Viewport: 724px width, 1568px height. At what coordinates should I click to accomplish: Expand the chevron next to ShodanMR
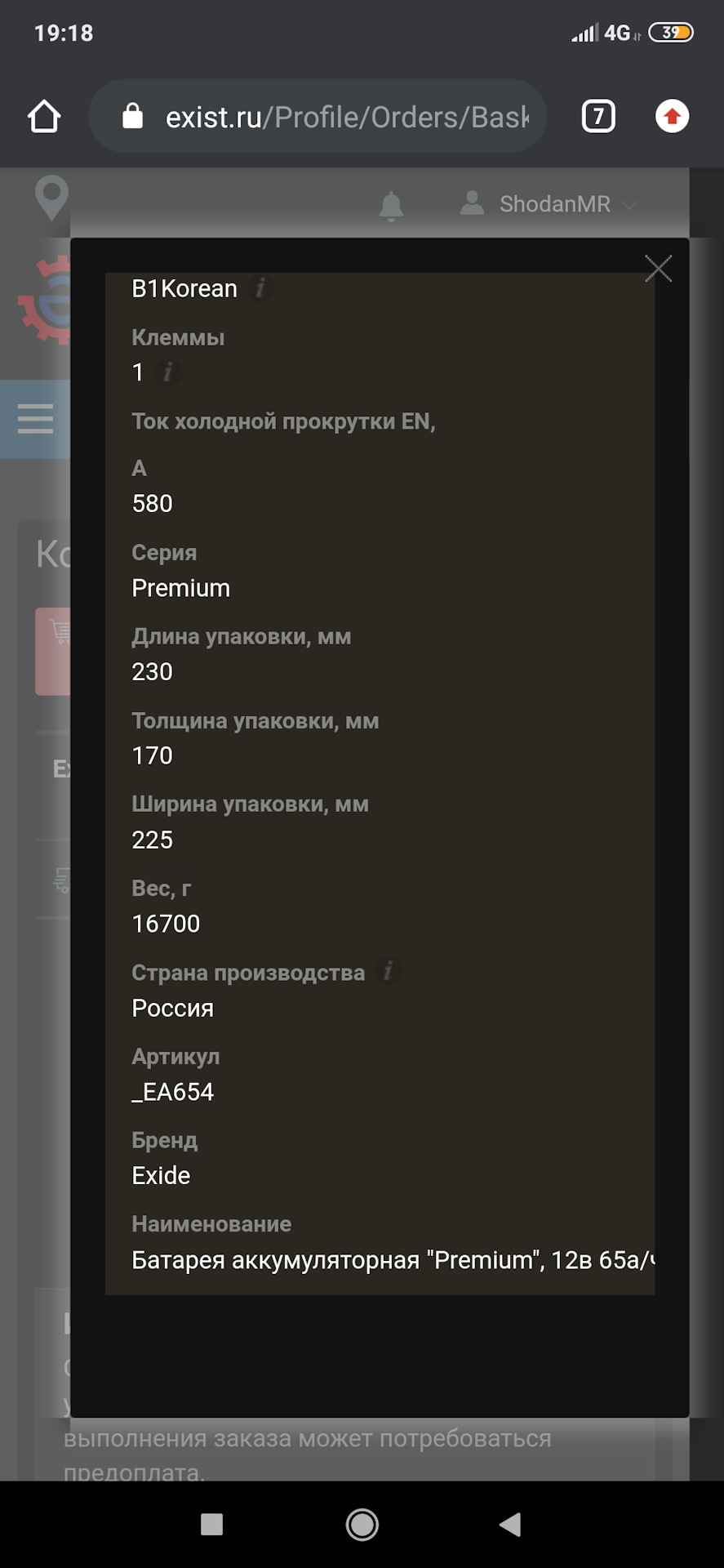click(x=629, y=204)
